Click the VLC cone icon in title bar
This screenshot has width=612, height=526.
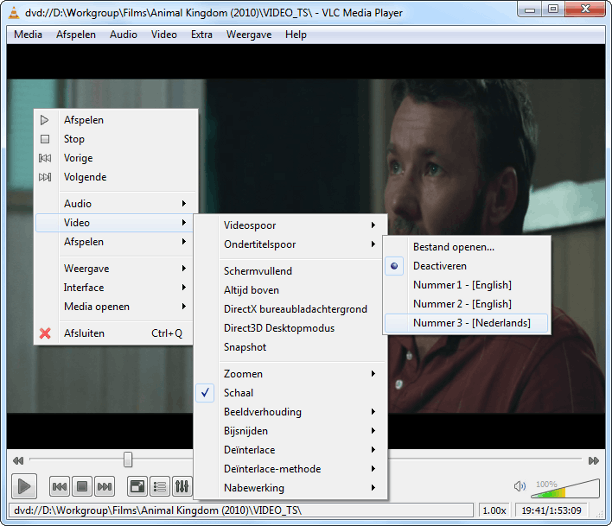[14, 13]
